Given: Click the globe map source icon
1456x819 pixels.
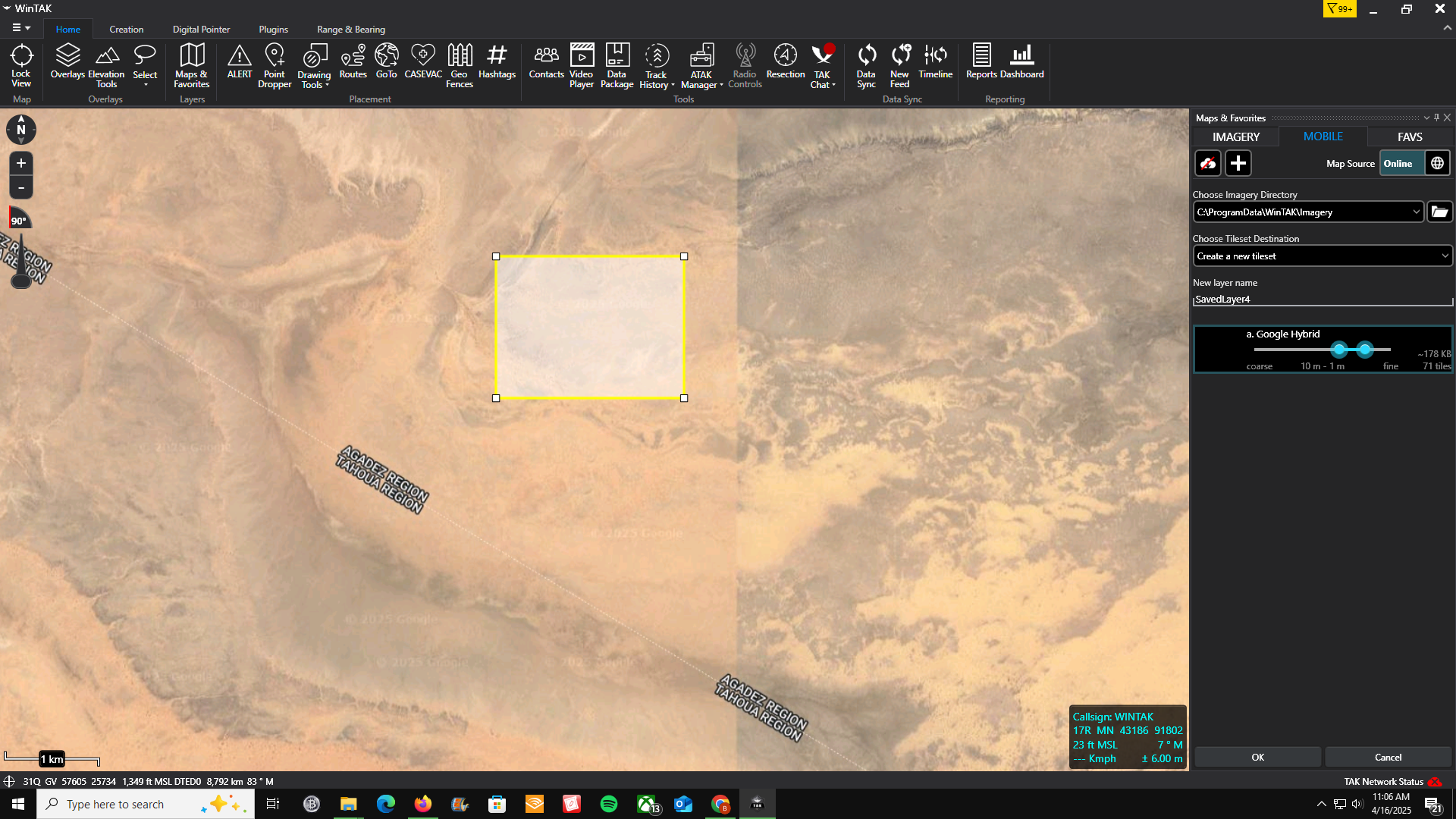Looking at the screenshot, I should pyautogui.click(x=1437, y=163).
